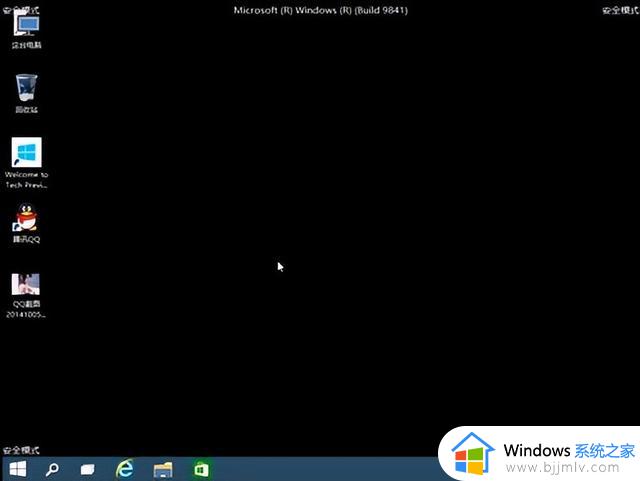Screen dimensions: 640x481
Task: Click the taskbar Search magnifier icon
Action: pos(52,470)
